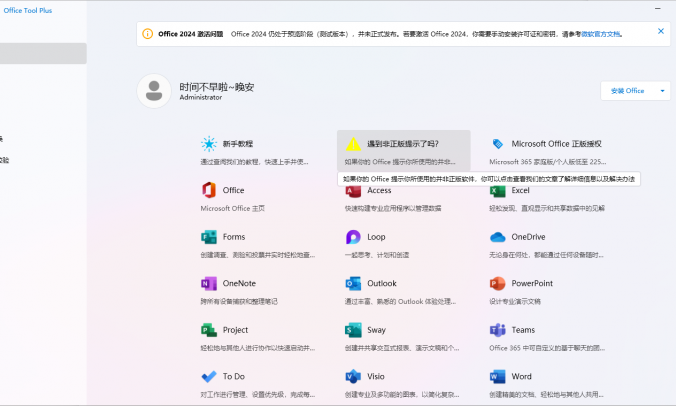Click the Administrator username text
Viewport: 676px width, 406px height.
tap(201, 97)
